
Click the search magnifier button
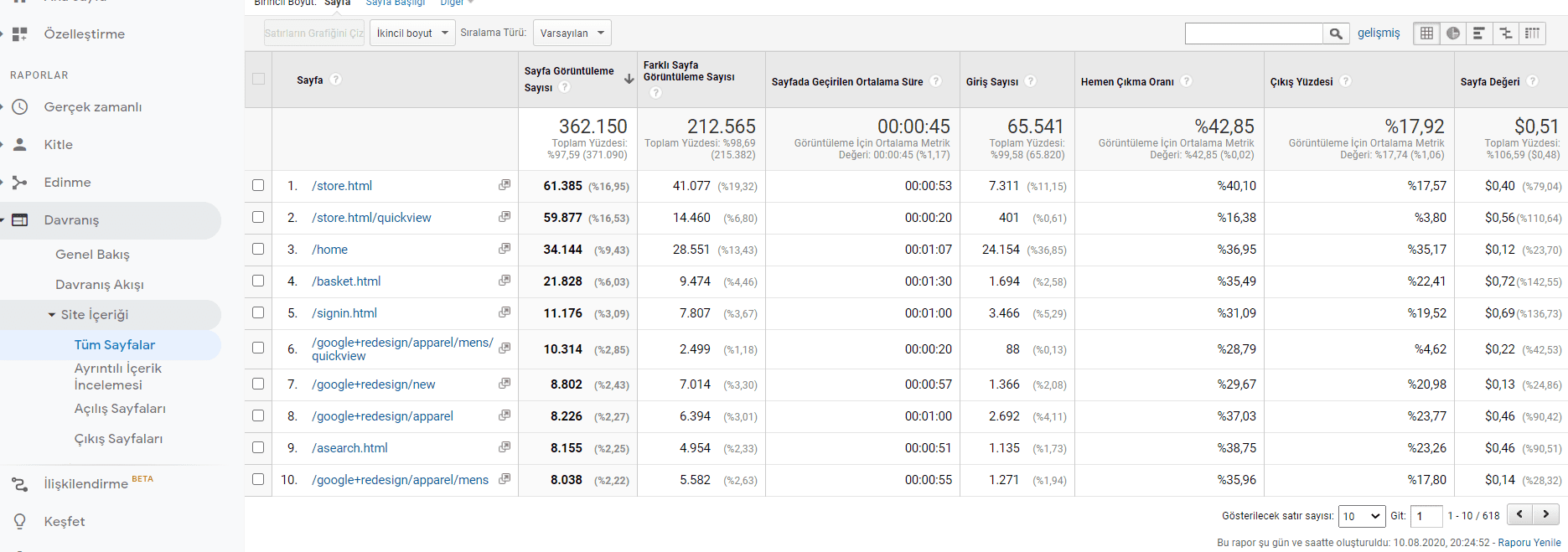click(1336, 34)
